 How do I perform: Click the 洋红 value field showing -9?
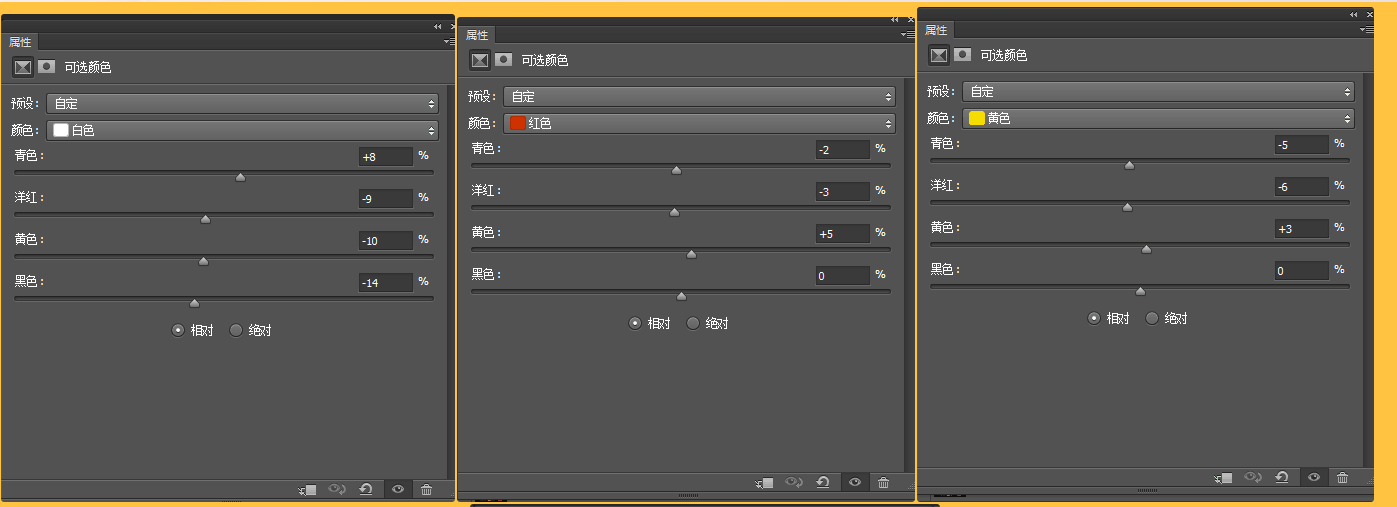coord(386,198)
